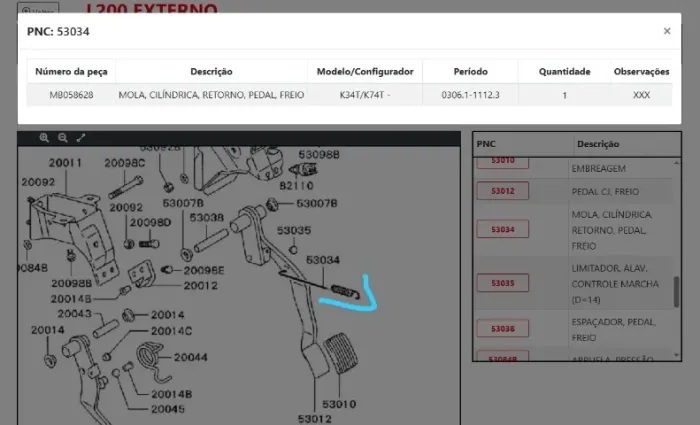Image resolution: width=700 pixels, height=425 pixels.
Task: Open PNC 53035 from parts list
Action: click(503, 284)
